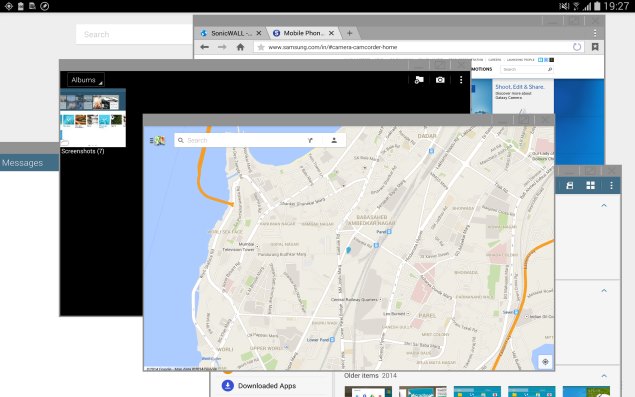Click Older items 2014 heading
Viewport: 635px width, 397px height.
(x=370, y=376)
